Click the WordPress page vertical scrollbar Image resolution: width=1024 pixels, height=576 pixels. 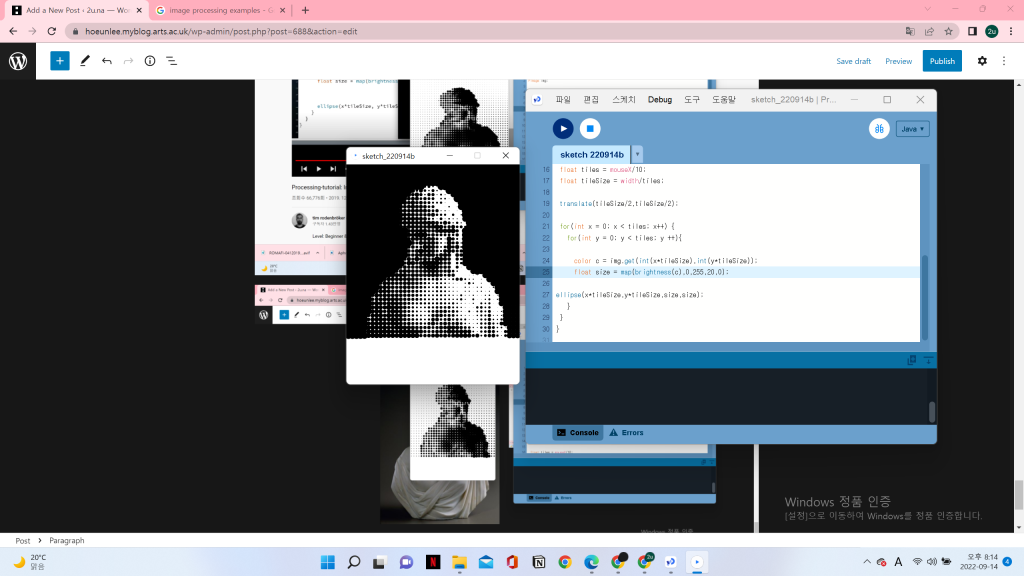1019,495
